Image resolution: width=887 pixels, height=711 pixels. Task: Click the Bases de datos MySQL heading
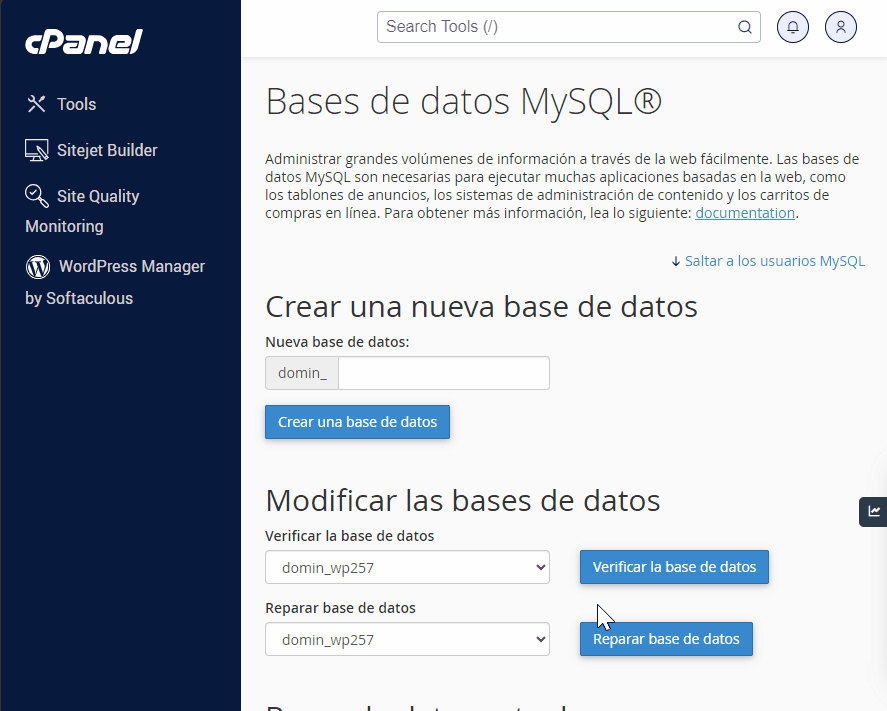pyautogui.click(x=463, y=102)
